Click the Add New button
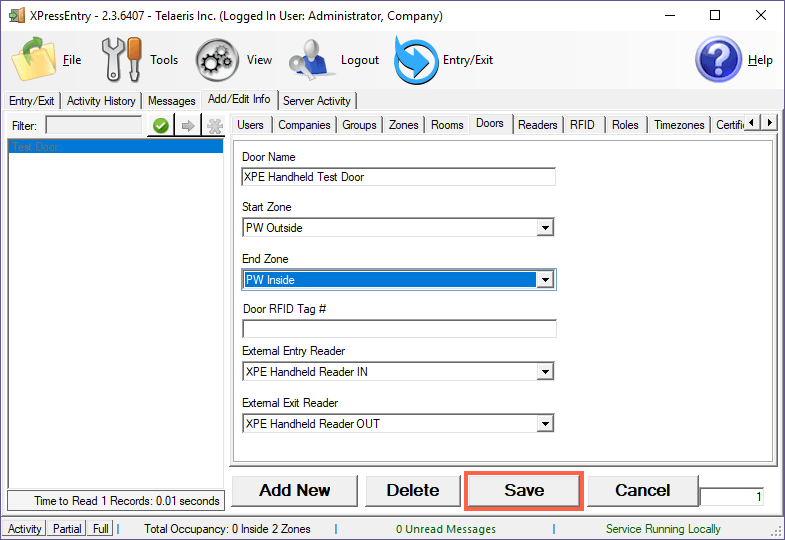The width and height of the screenshot is (785, 540). [295, 490]
